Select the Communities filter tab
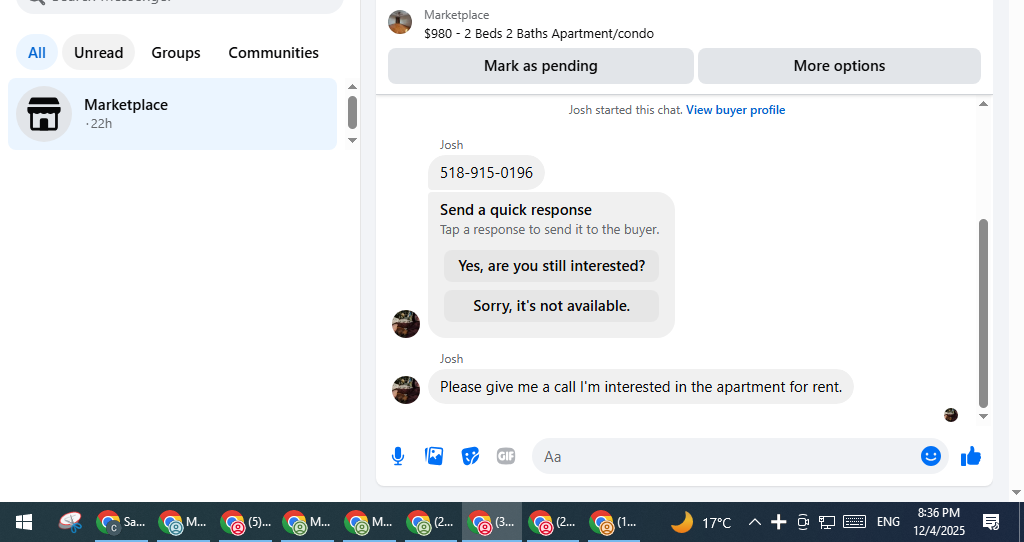Image resolution: width=1024 pixels, height=542 pixels. click(274, 52)
